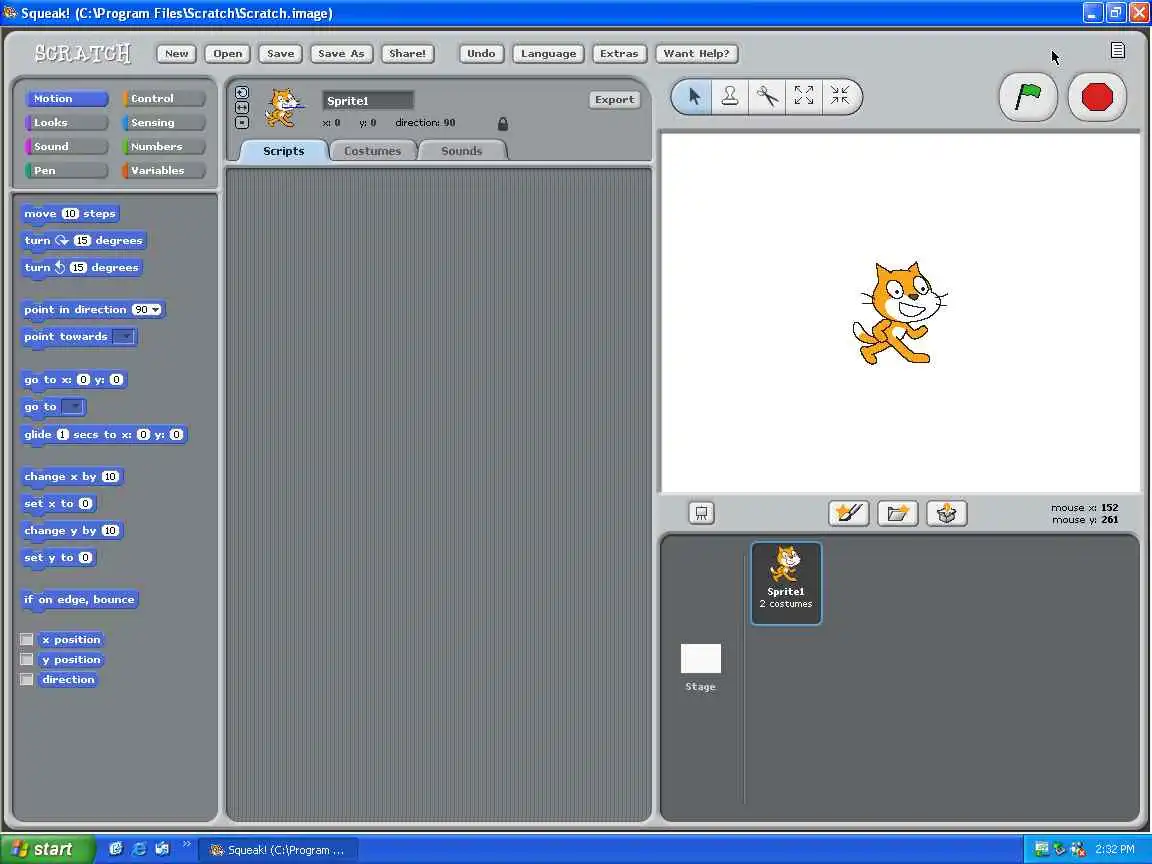Expand the quick launch chevron on the taskbar
This screenshot has width=1152, height=864.
(187, 843)
